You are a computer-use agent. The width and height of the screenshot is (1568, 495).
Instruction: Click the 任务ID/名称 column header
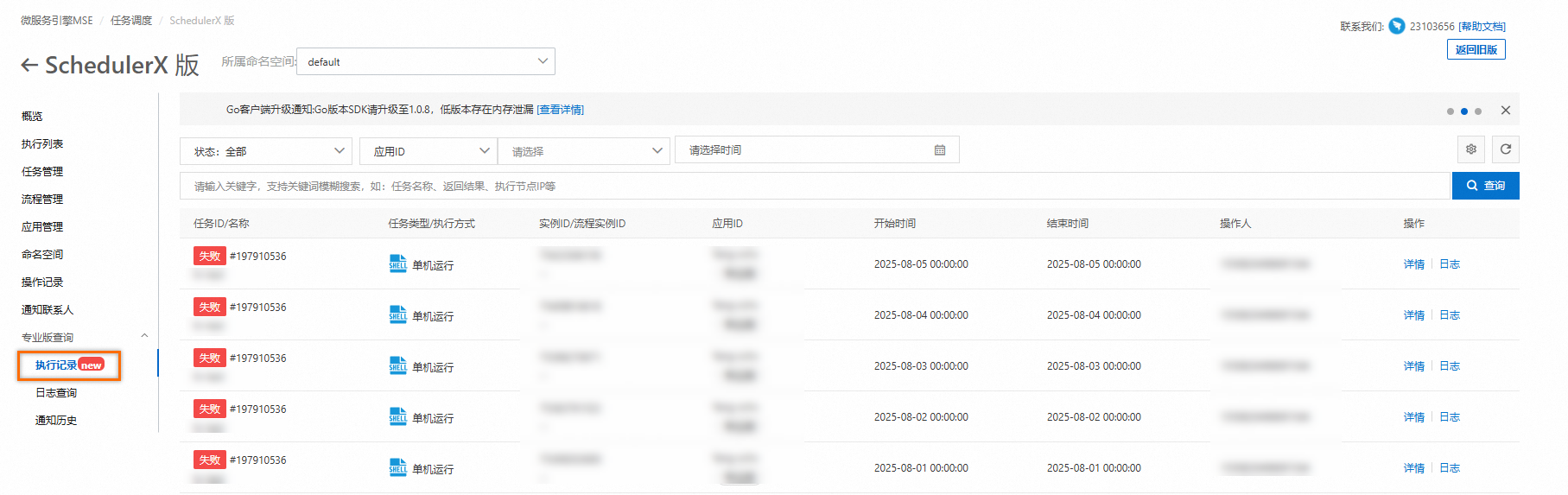tap(221, 223)
